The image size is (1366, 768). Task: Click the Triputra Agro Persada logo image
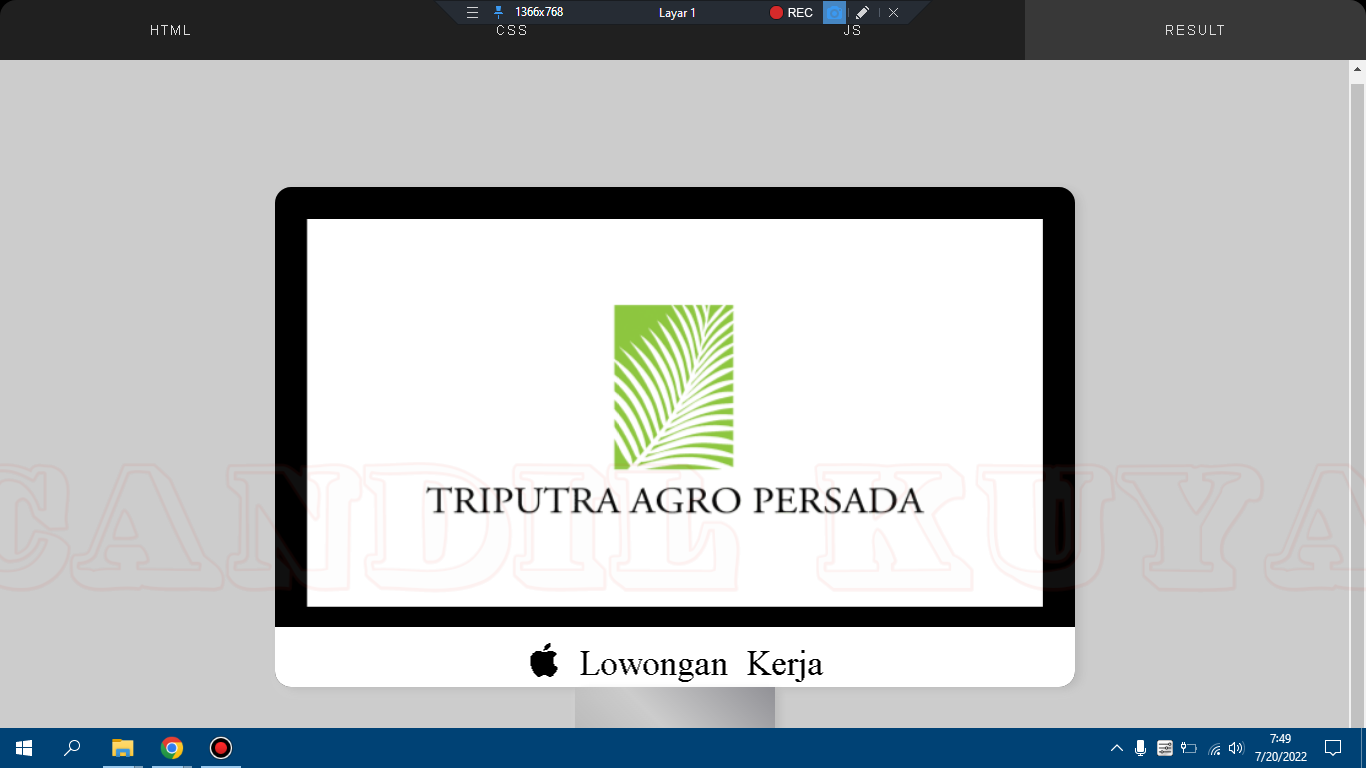pyautogui.click(x=675, y=413)
